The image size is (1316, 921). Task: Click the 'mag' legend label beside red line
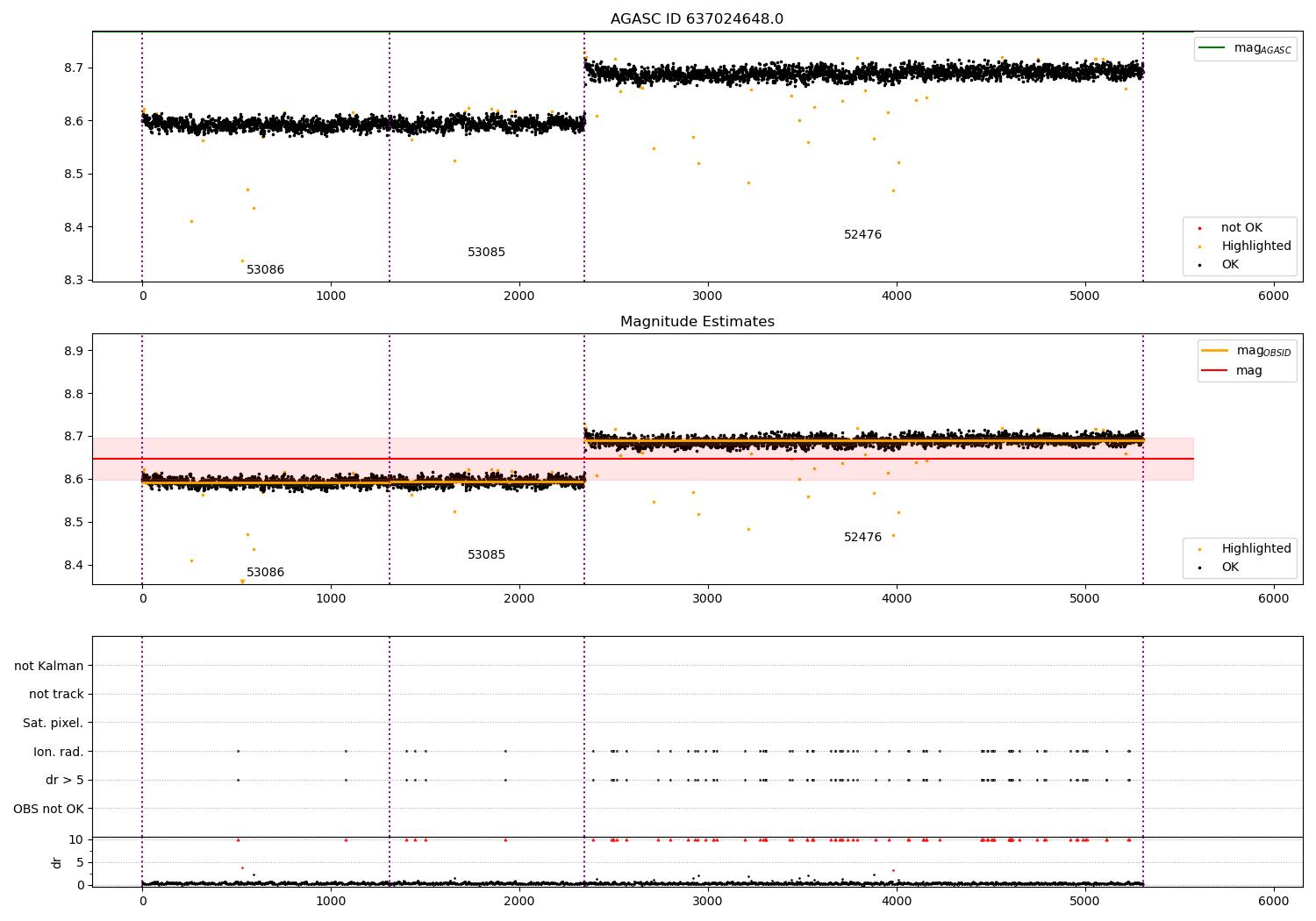(x=1249, y=371)
